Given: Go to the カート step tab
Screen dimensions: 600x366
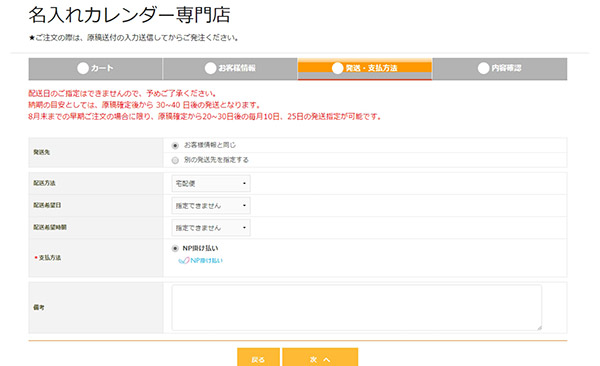Looking at the screenshot, I should 95,69.
